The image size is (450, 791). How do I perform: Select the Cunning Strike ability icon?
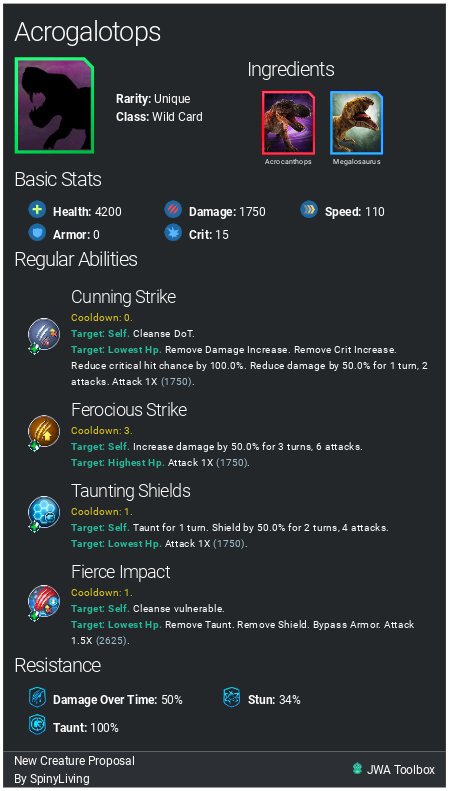tap(43, 334)
